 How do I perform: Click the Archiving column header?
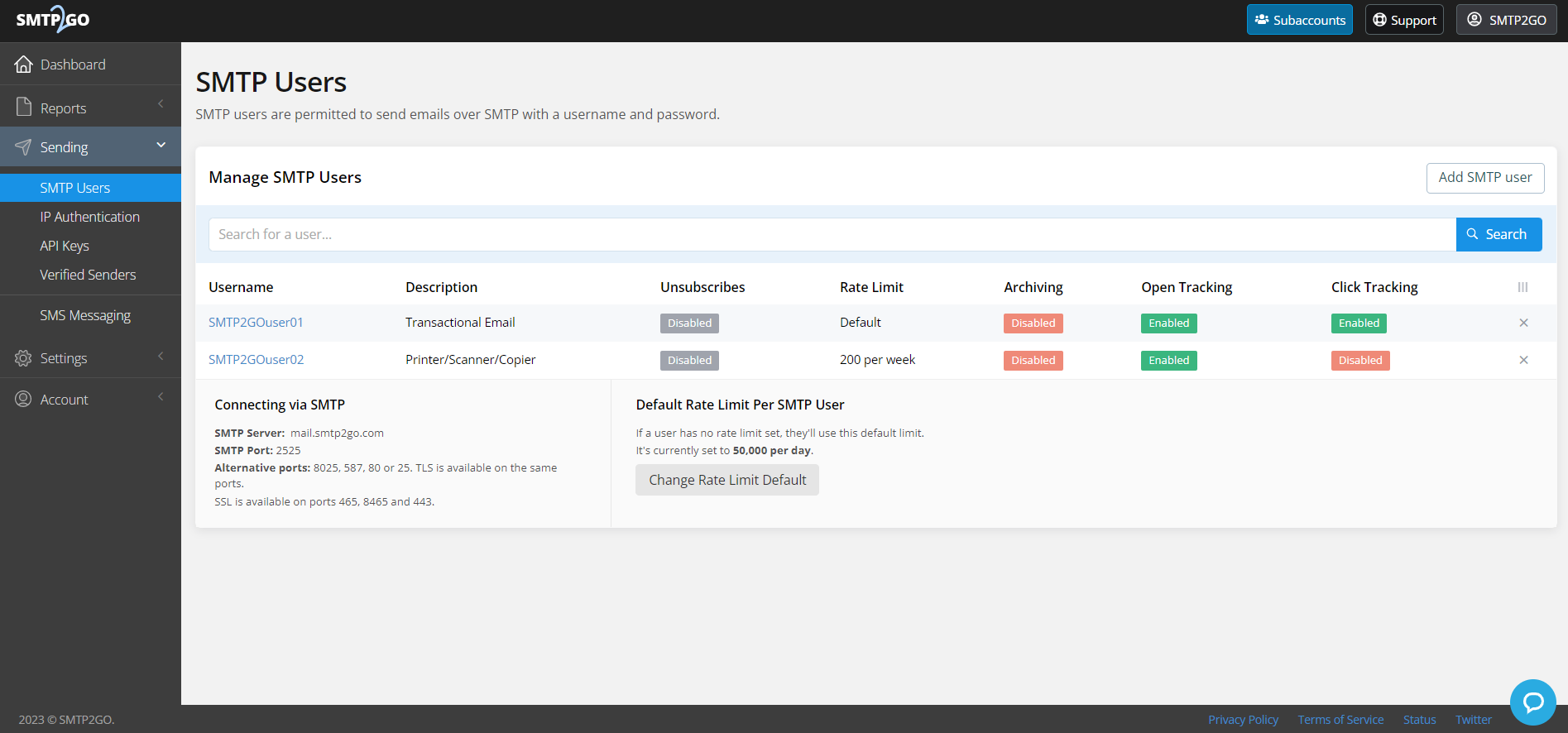coord(1033,287)
